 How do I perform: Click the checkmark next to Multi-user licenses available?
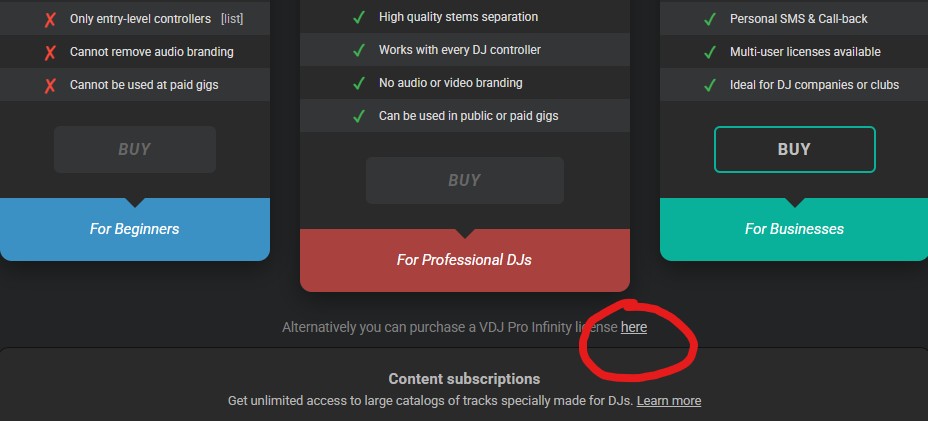click(x=710, y=52)
